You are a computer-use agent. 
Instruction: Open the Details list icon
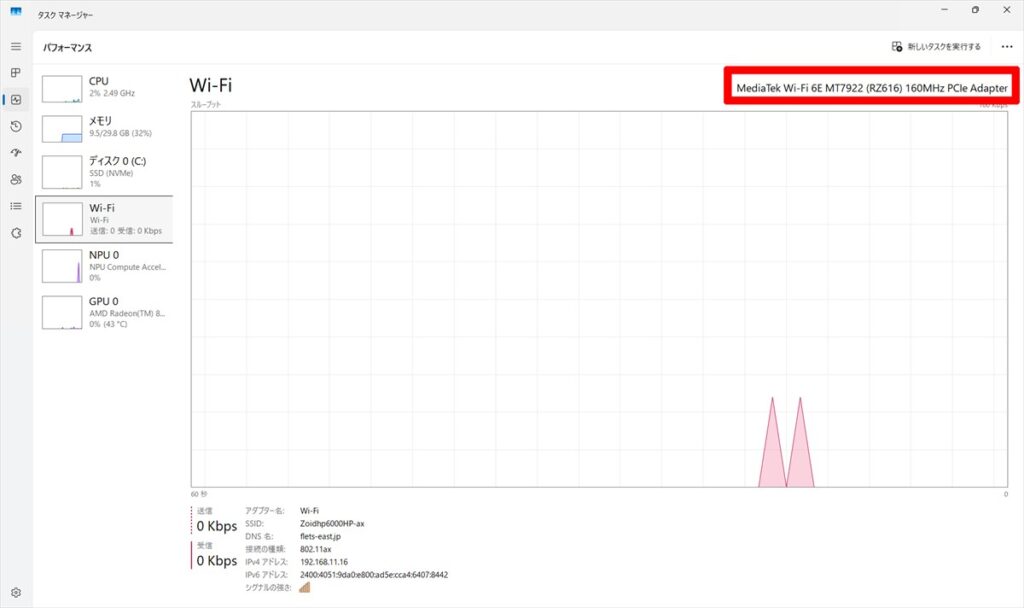tap(16, 206)
